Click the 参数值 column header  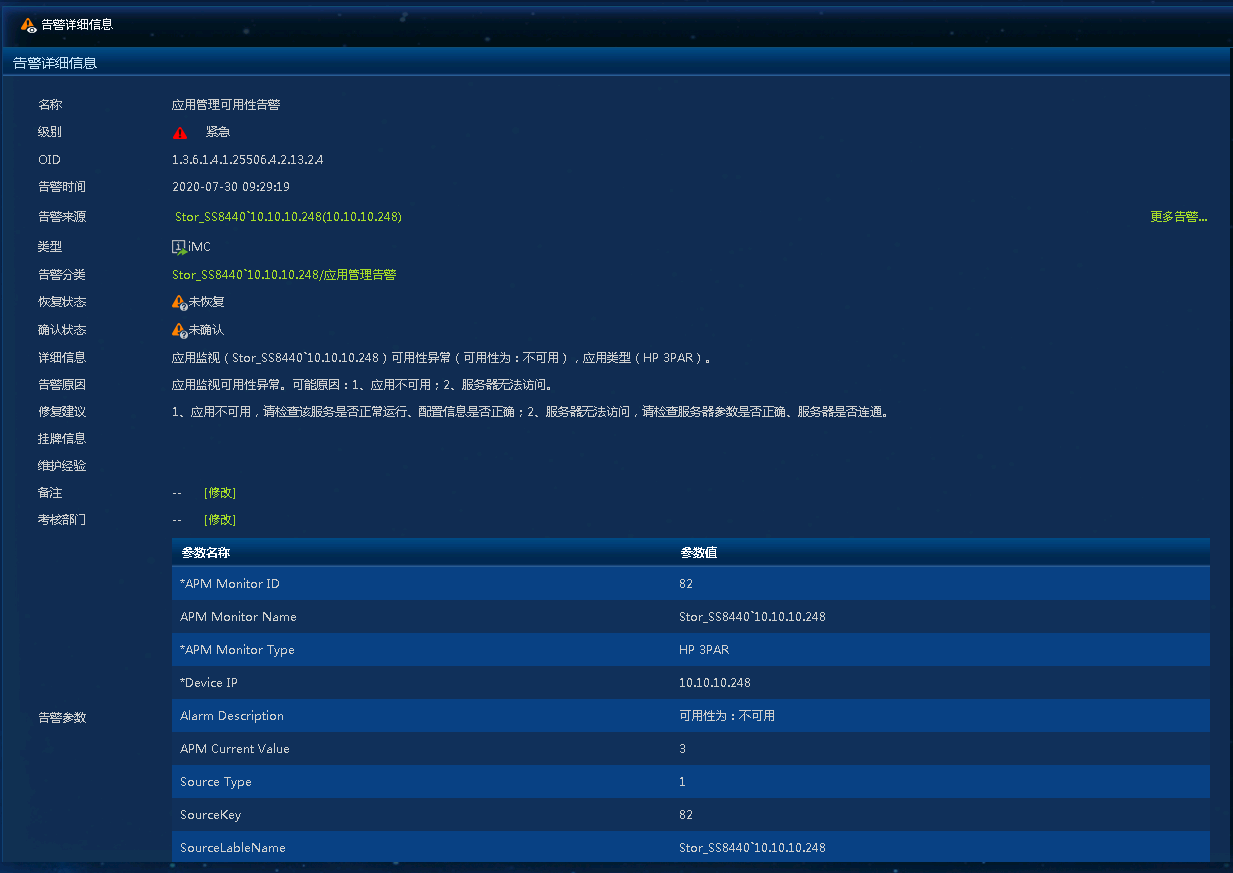[698, 553]
